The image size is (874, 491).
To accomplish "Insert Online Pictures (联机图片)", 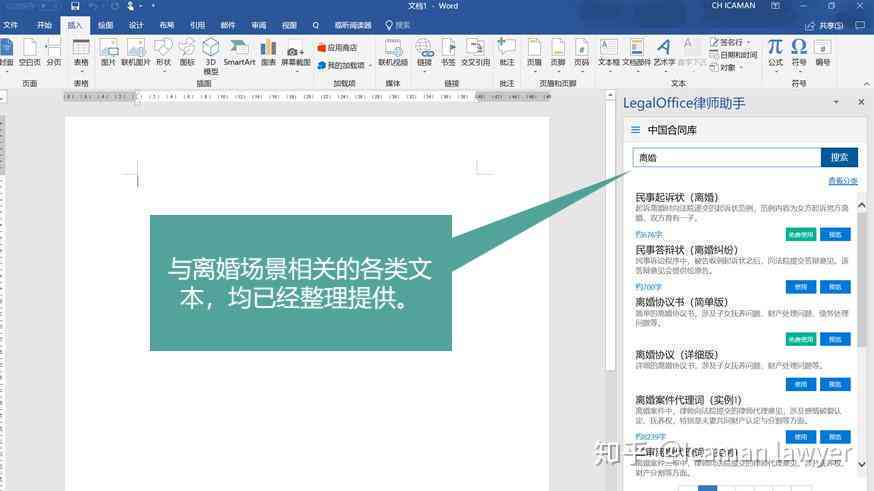I will [135, 54].
